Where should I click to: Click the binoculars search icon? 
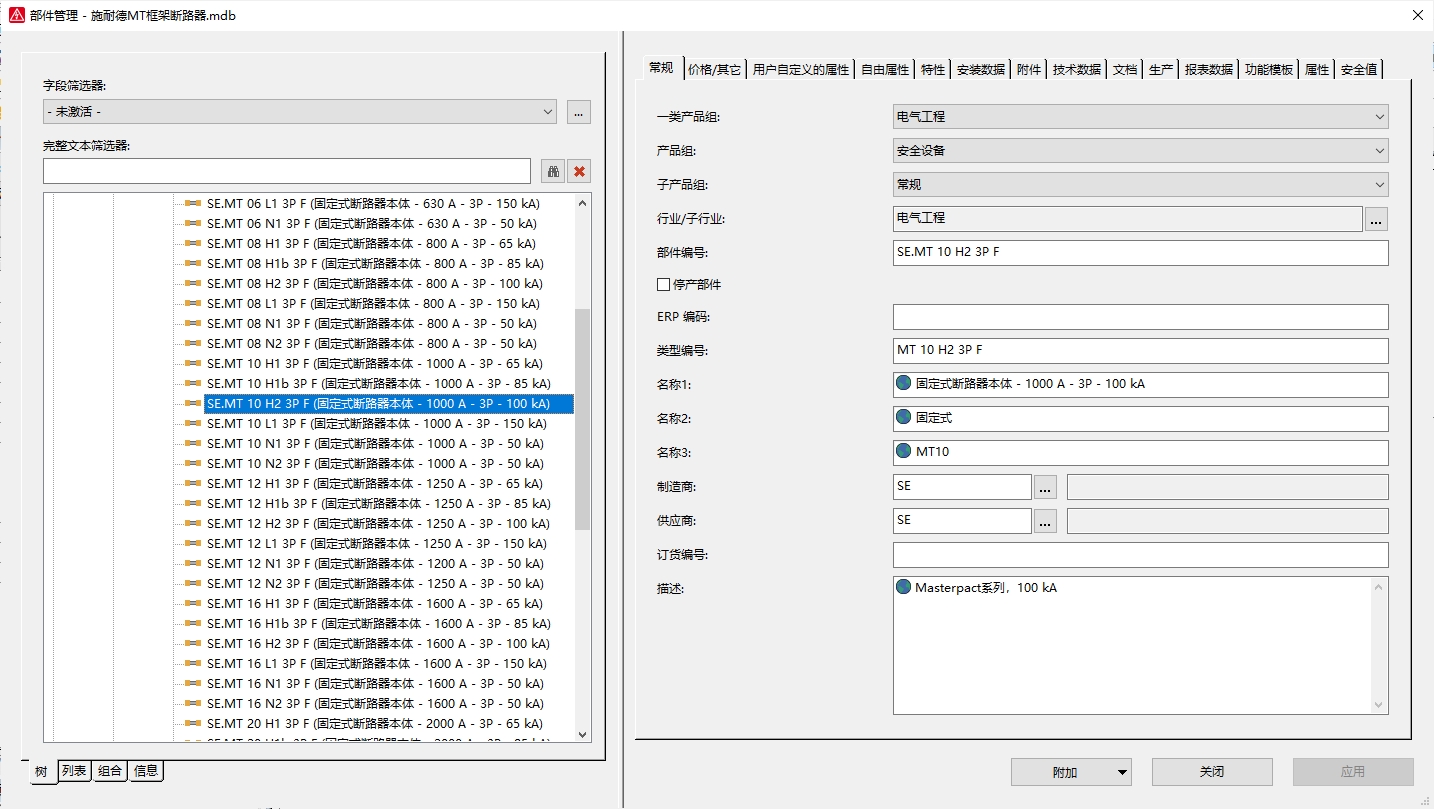coord(553,171)
